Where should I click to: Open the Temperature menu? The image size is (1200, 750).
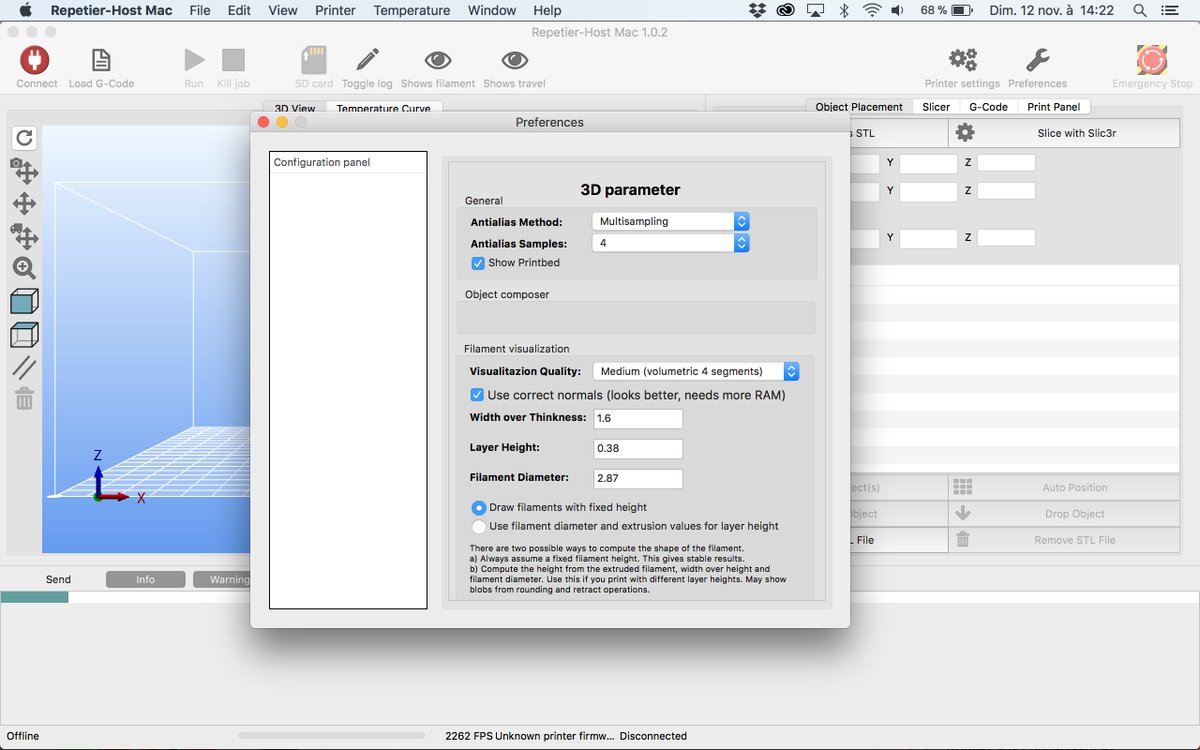click(412, 10)
